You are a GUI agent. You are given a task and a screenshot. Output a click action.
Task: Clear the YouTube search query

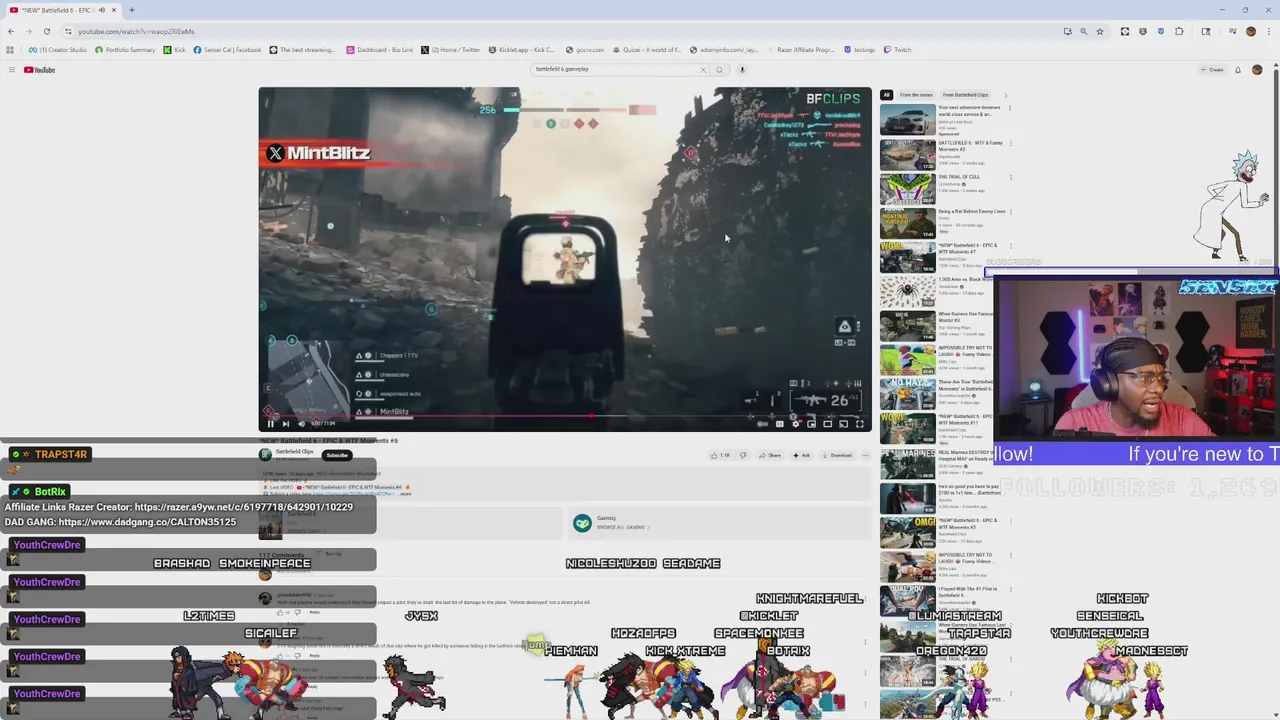(703, 70)
